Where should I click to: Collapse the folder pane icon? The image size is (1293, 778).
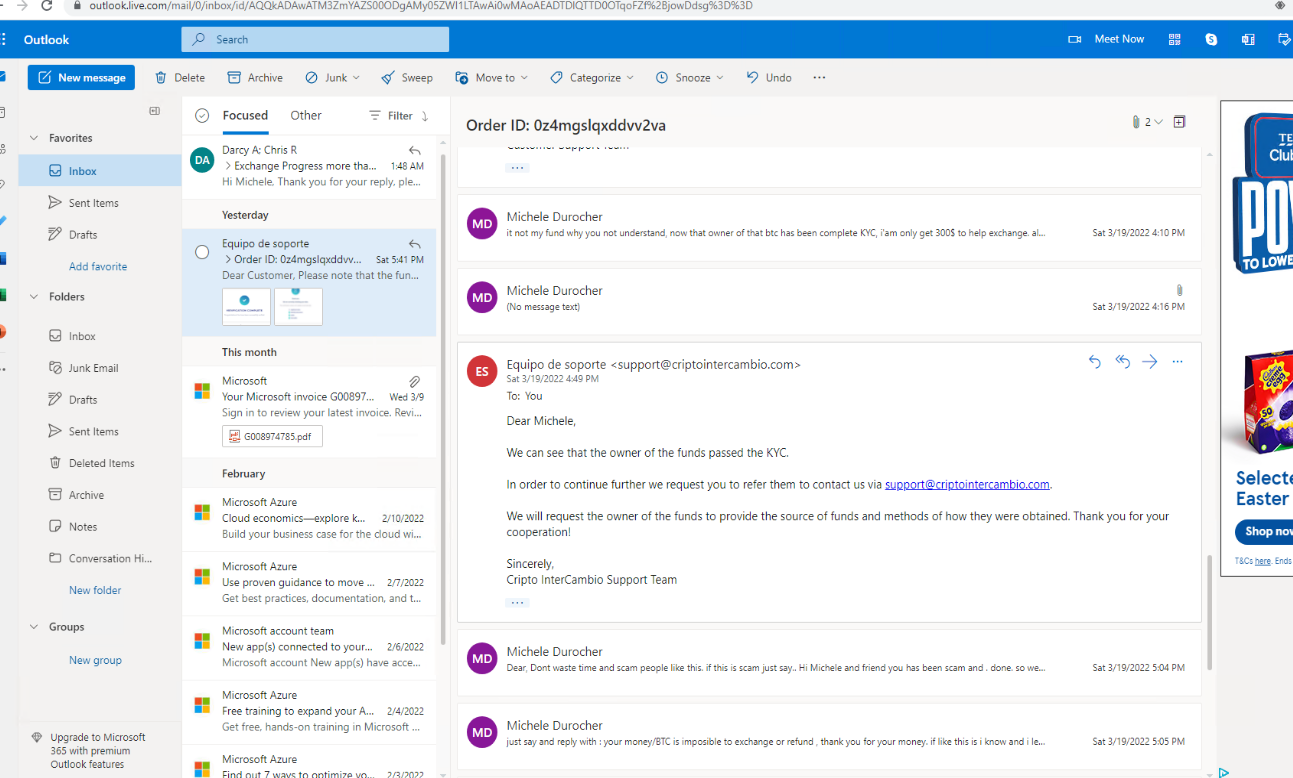click(155, 111)
